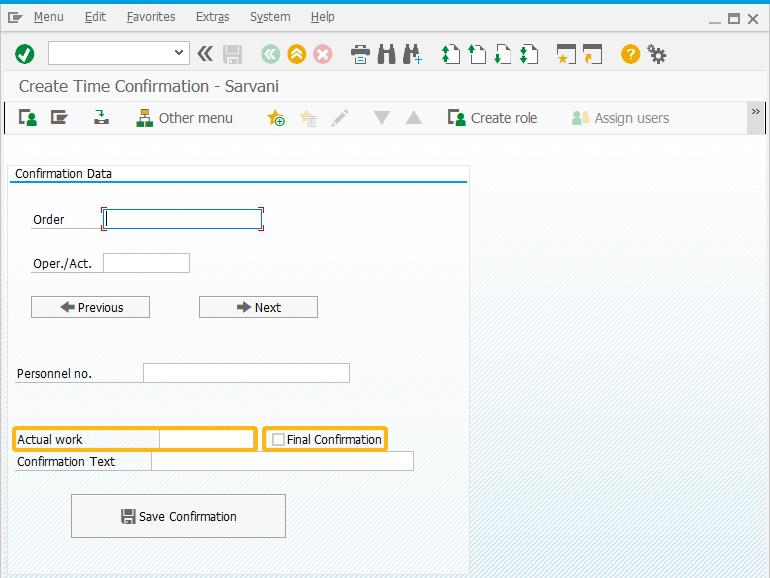The image size is (770, 578).
Task: Click the Actual work input field
Action: [207, 439]
